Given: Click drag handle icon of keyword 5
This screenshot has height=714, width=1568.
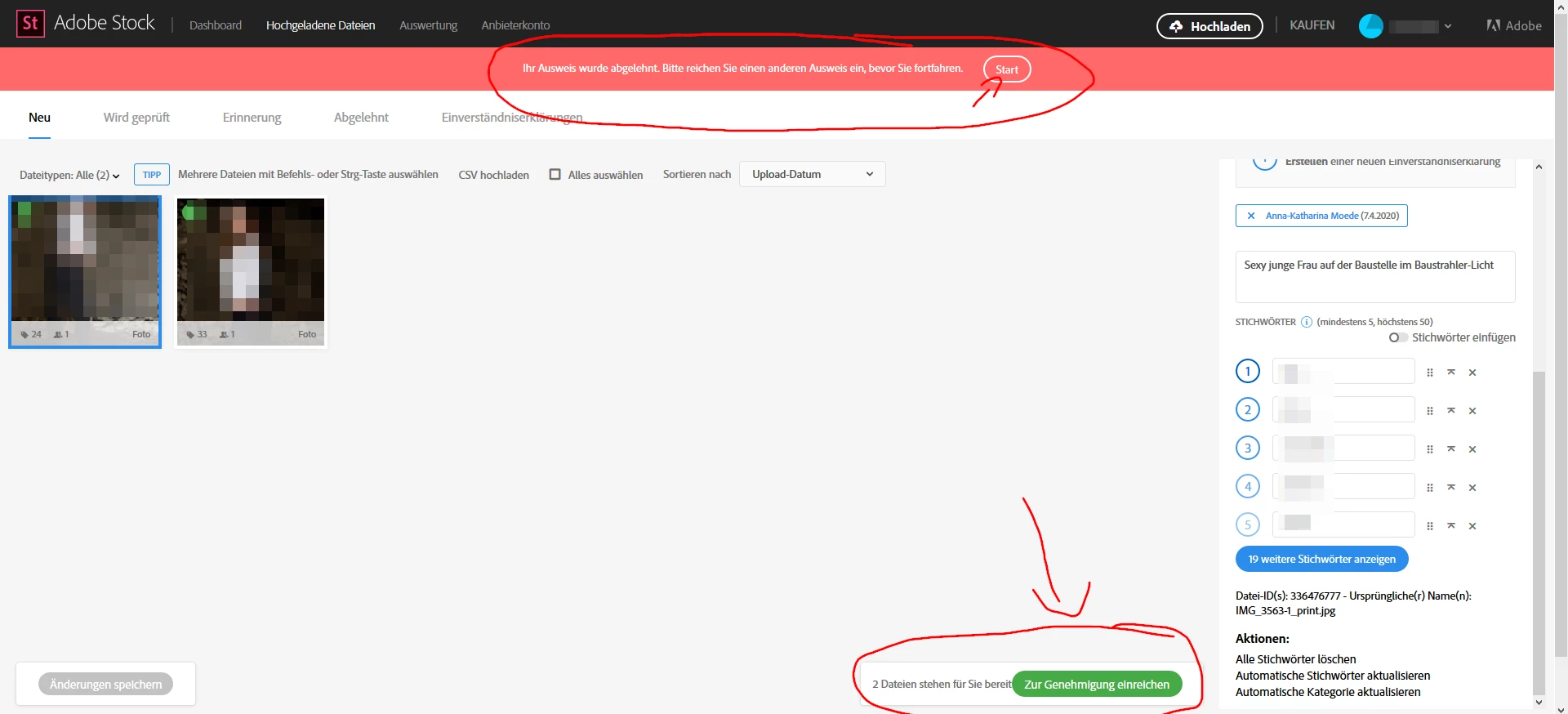Looking at the screenshot, I should [1429, 526].
